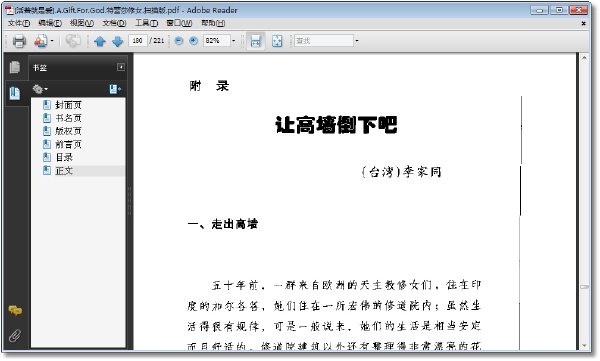
Task: Select the 书名页 bookmark
Action: coord(68,118)
